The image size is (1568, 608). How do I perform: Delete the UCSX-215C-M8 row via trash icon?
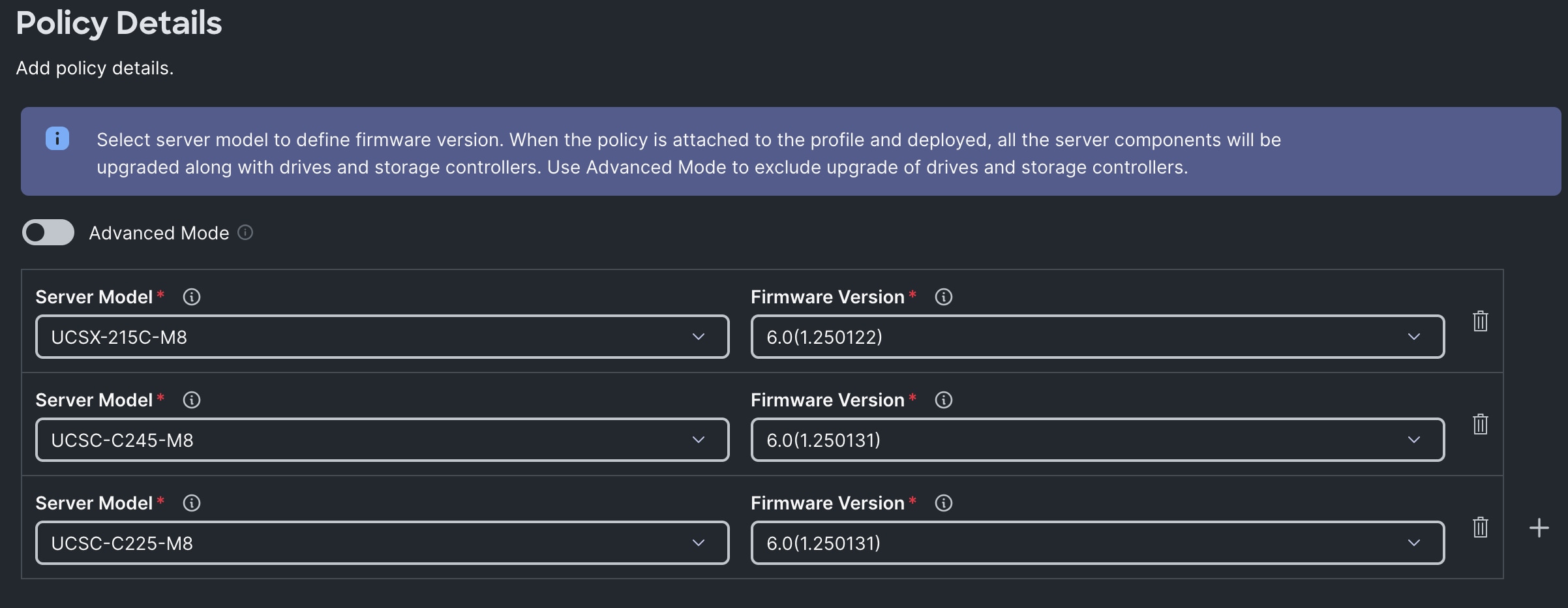click(1480, 320)
